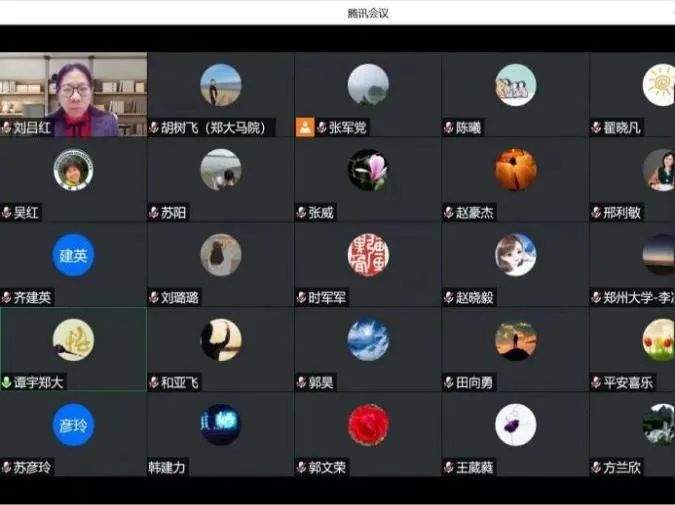Screen dimensions: 675x505
Task: Click the red seal avatar of 时军军
Action: point(368,255)
